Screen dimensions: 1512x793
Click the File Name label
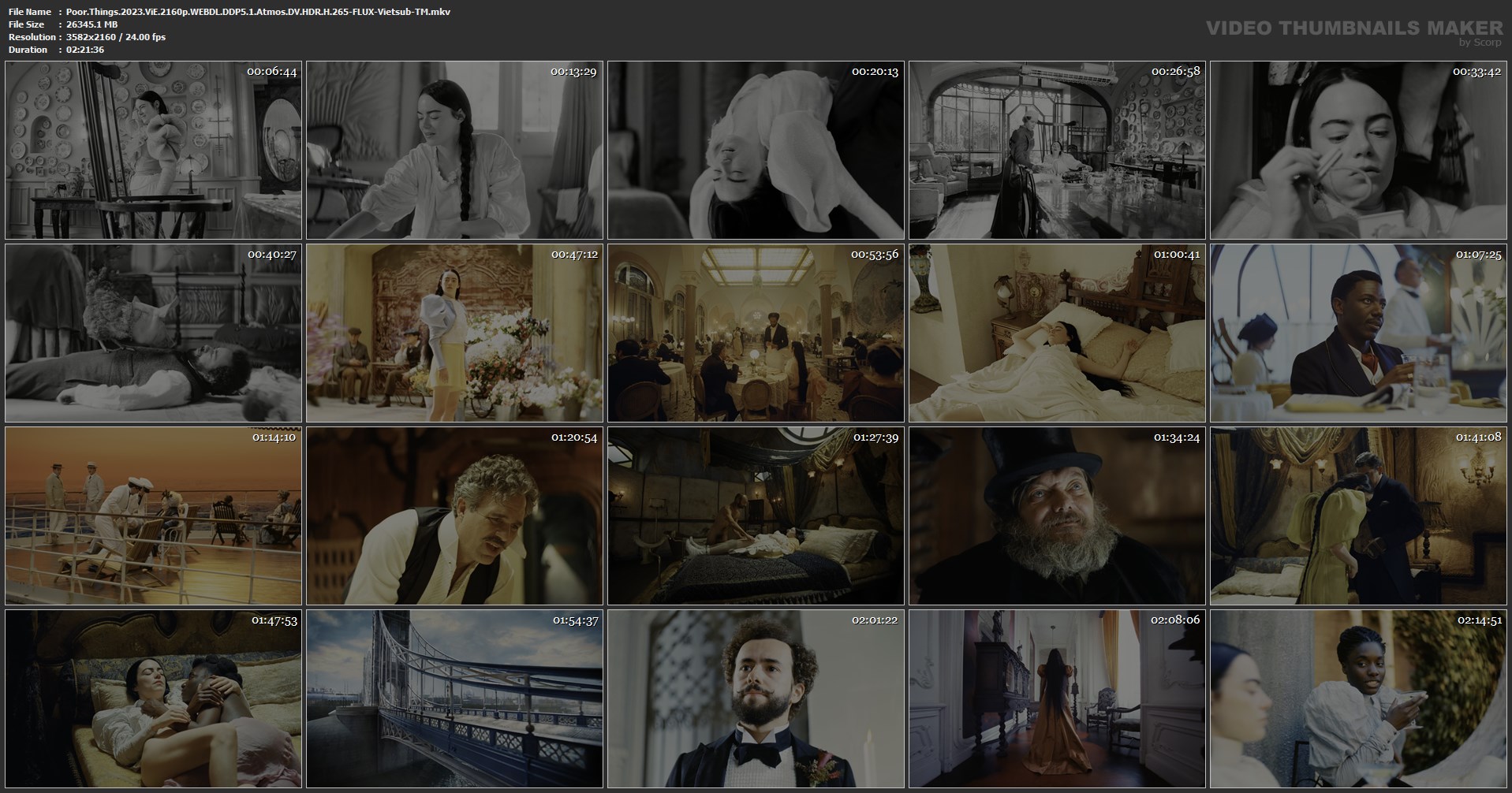30,12
